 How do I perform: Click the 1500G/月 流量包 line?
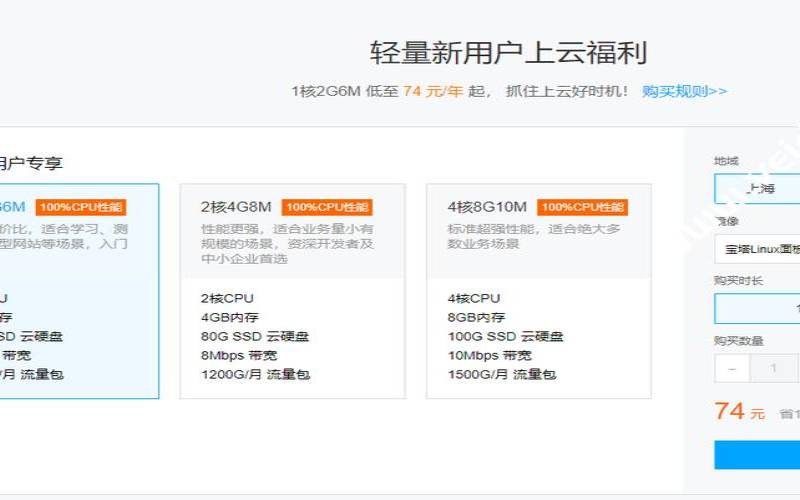coord(502,374)
